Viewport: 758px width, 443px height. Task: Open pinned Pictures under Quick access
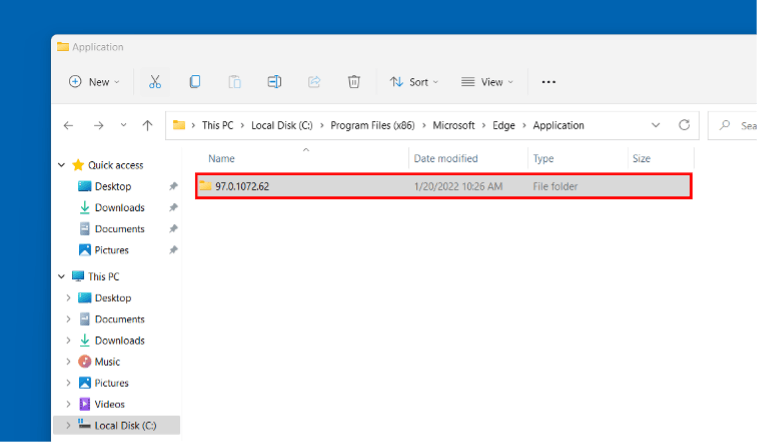click(111, 250)
